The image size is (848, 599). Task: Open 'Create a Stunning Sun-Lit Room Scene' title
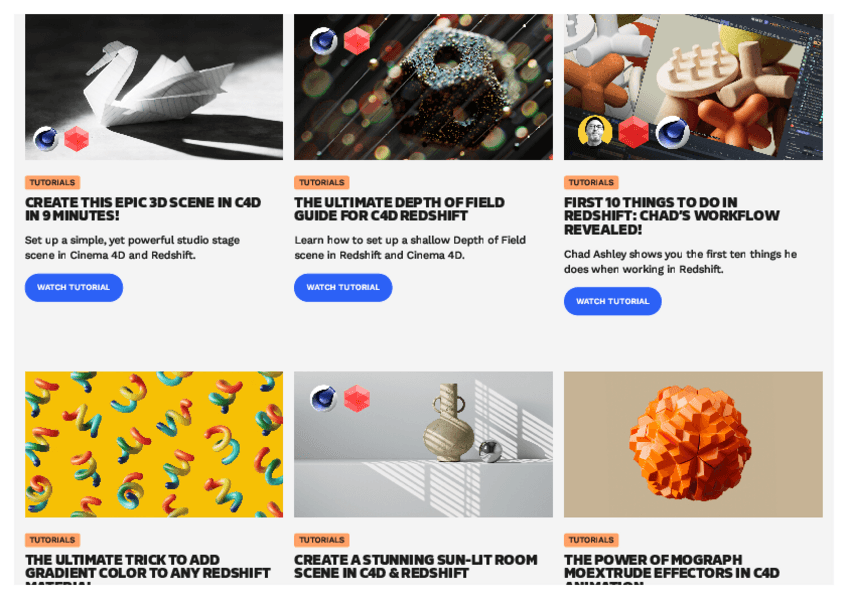[415, 566]
